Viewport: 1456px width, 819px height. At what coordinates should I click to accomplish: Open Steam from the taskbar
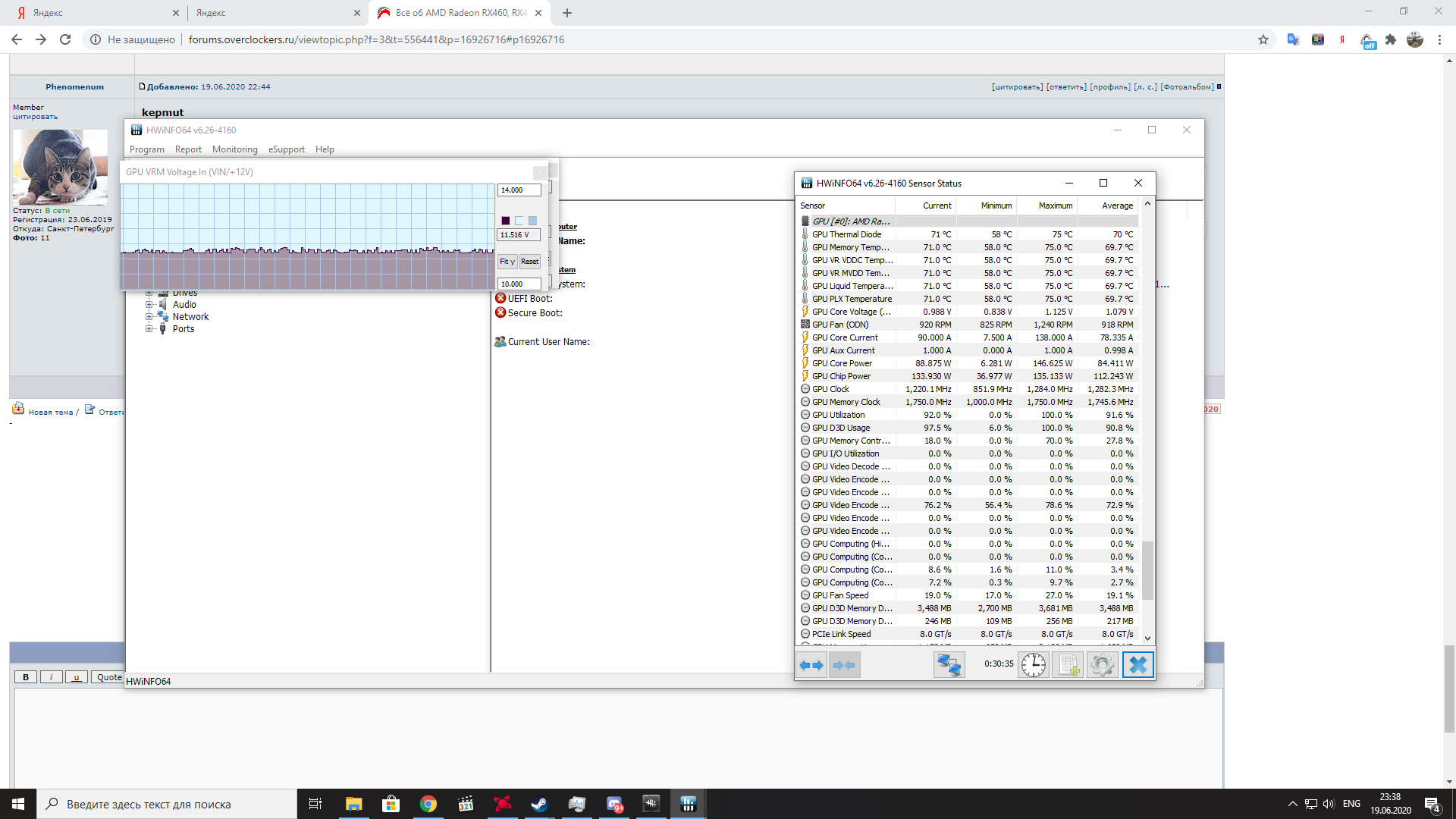(539, 804)
